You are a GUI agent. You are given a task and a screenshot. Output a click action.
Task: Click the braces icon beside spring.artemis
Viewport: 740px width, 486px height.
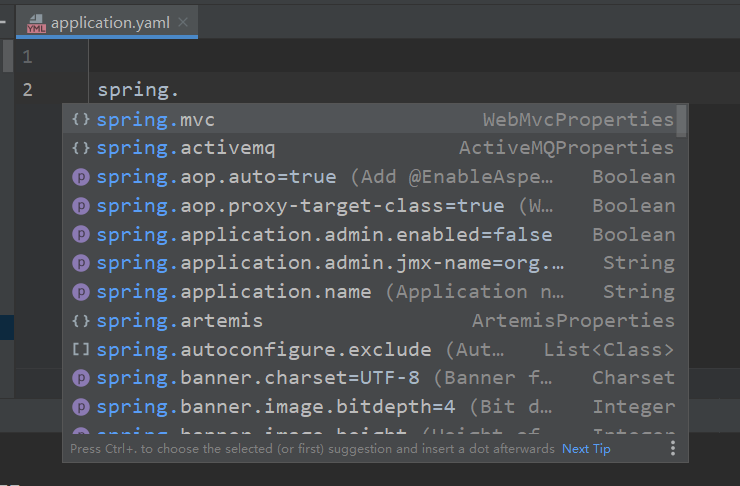point(81,321)
